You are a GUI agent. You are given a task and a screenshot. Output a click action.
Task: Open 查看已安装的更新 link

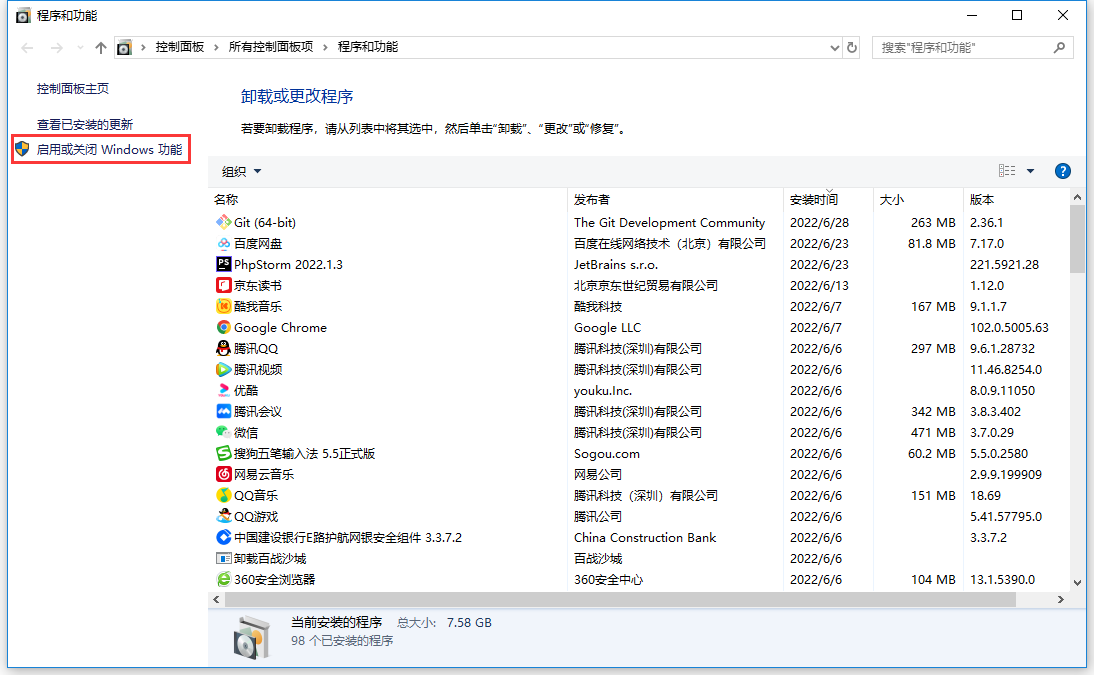pyautogui.click(x=84, y=124)
